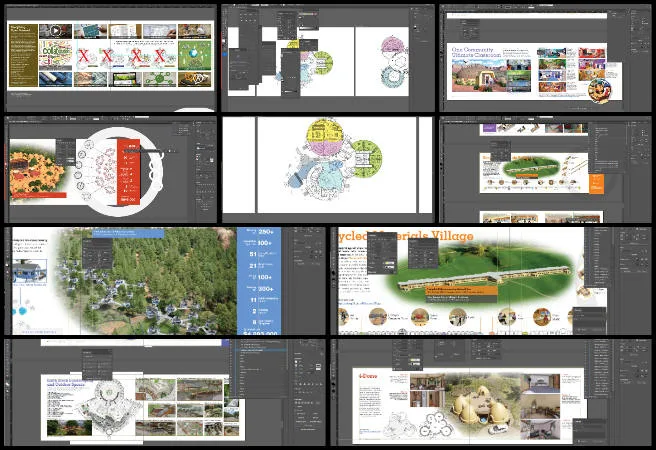The width and height of the screenshot is (656, 450).
Task: Click the blue caption bar above forest aerial
Action: click(128, 233)
